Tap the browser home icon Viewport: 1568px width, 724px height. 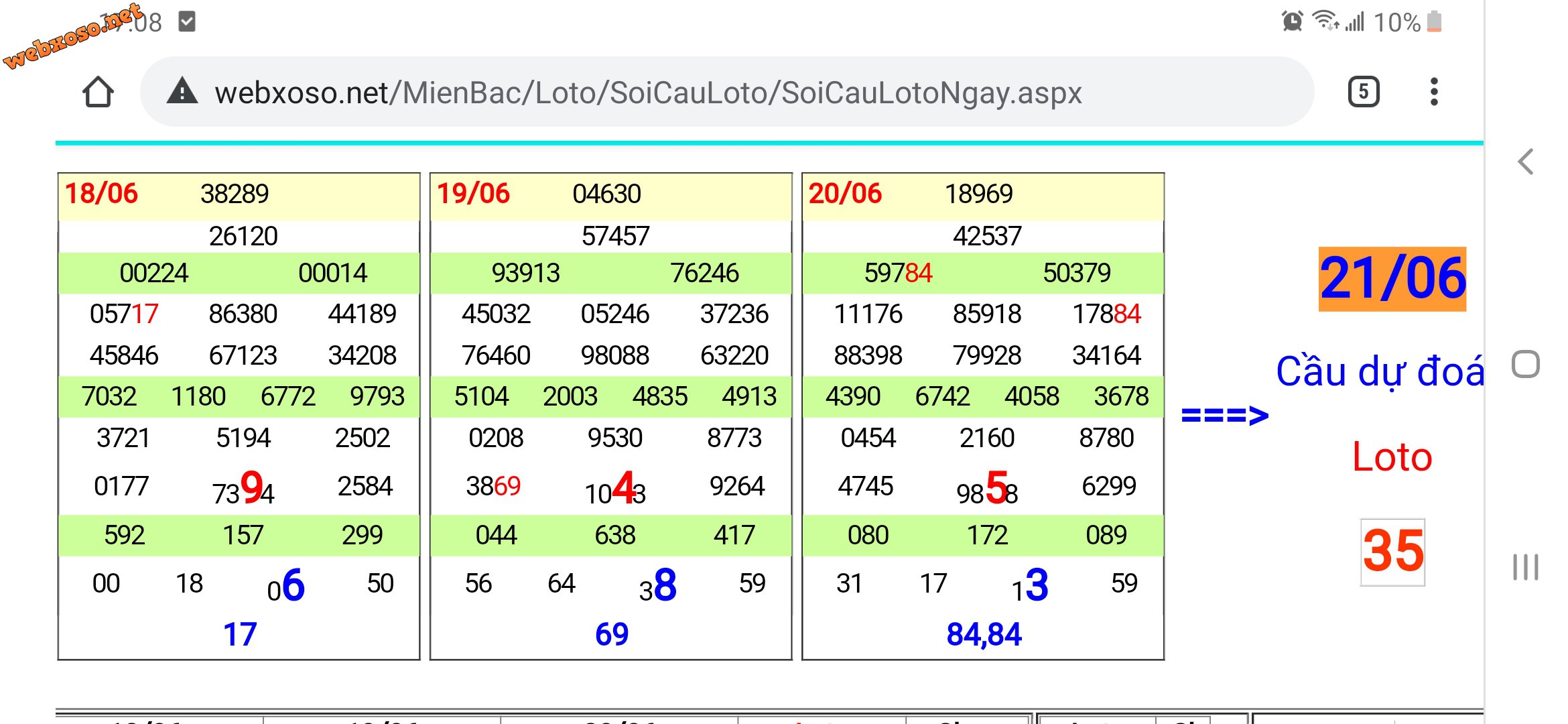98,92
